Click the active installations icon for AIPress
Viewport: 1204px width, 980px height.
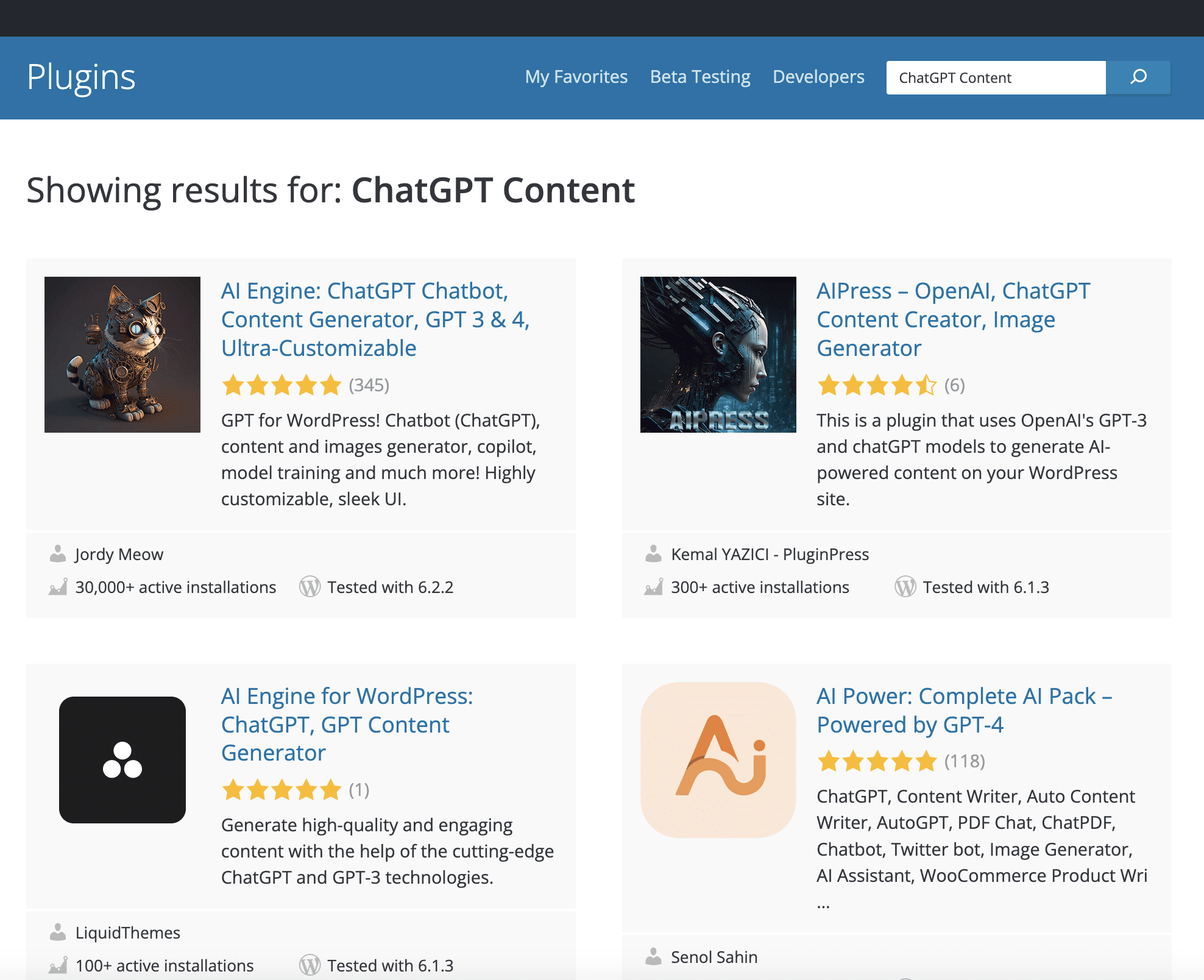[651, 588]
